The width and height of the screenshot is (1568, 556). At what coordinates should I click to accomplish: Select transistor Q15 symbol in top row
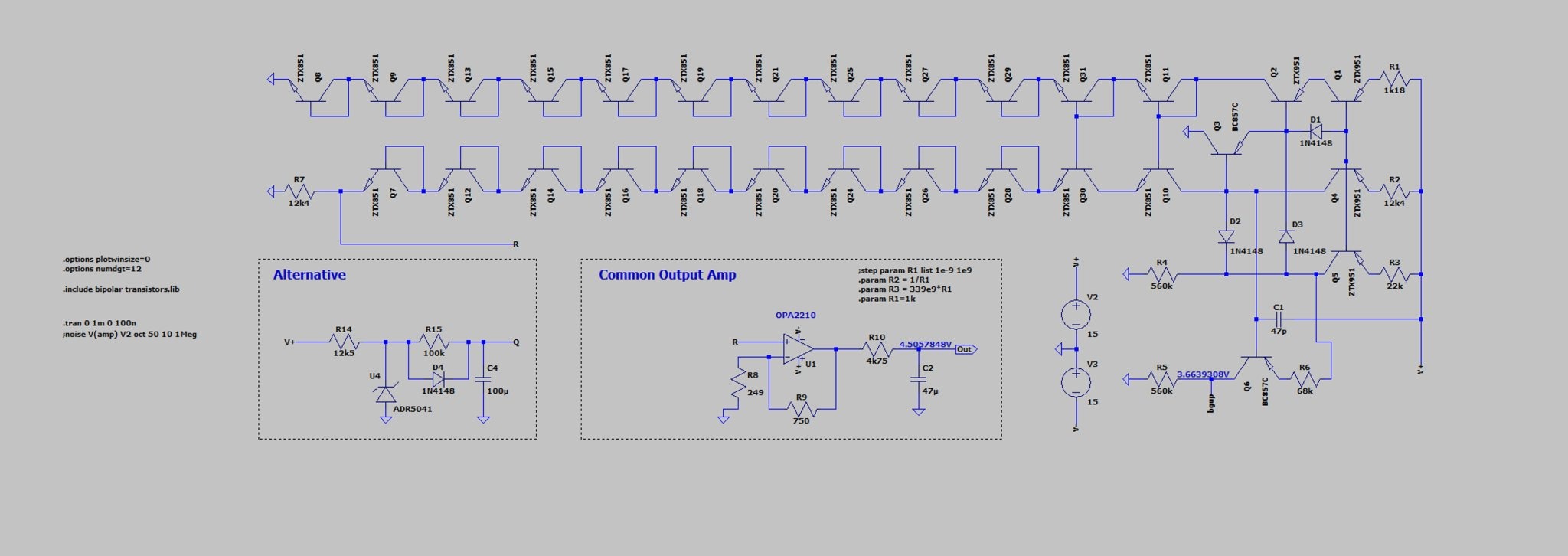tap(543, 90)
